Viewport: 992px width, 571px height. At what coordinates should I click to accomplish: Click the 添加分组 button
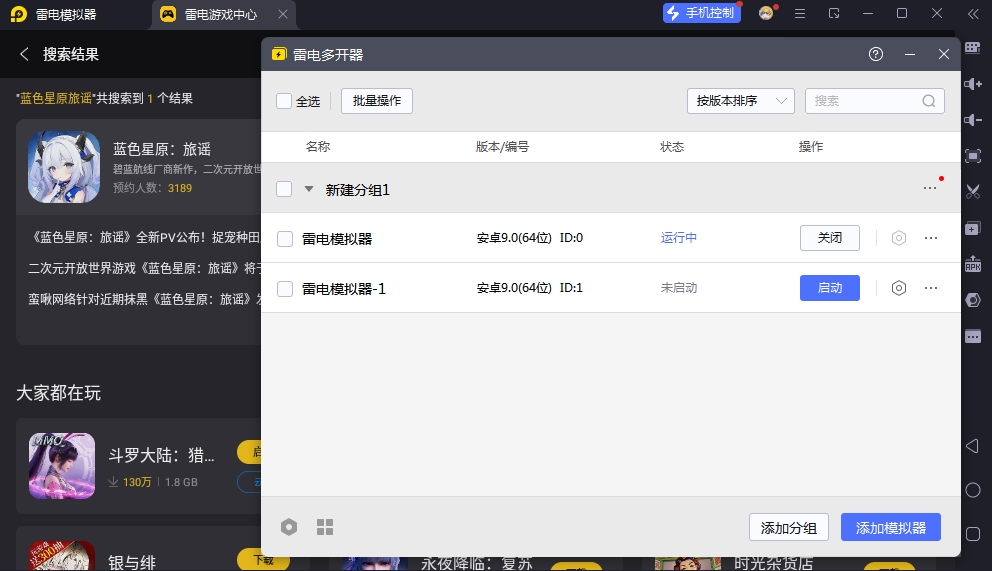tap(788, 527)
